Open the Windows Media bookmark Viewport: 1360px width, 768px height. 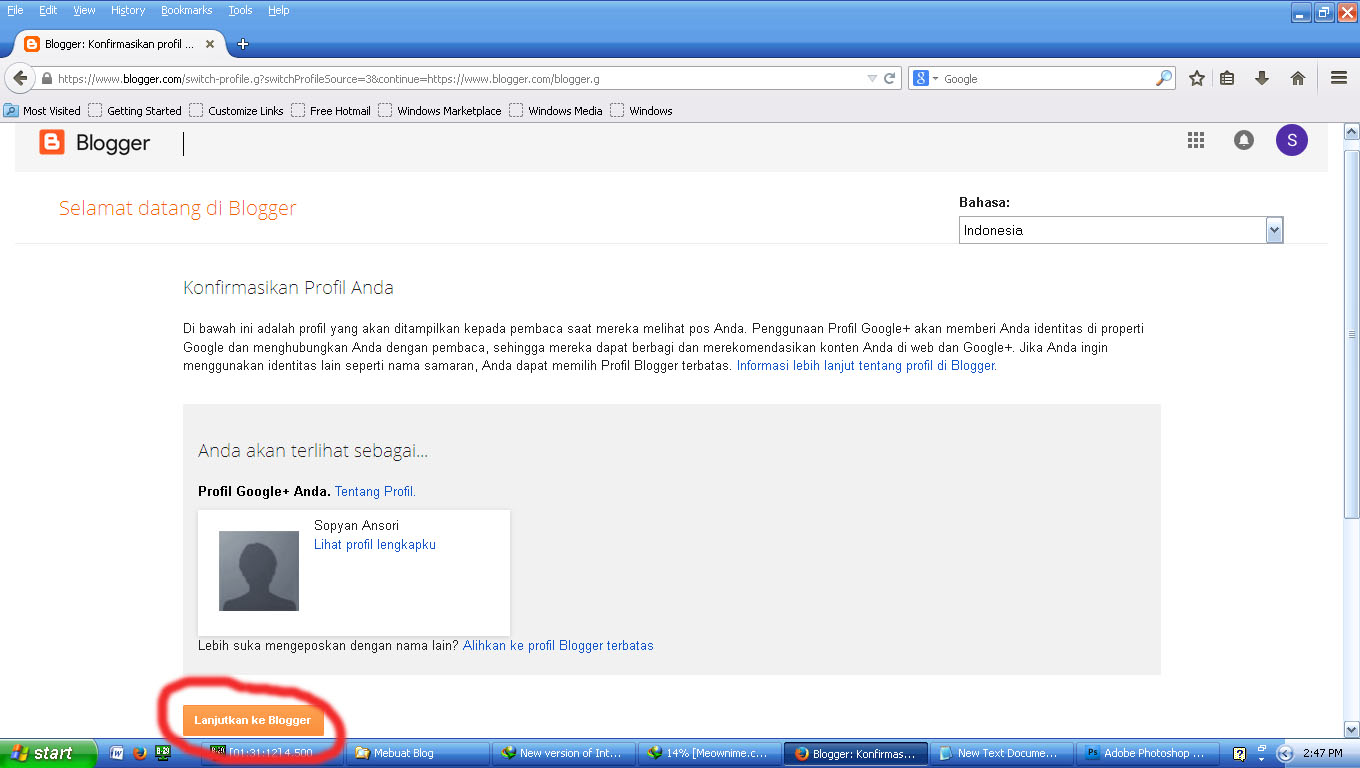click(x=556, y=111)
